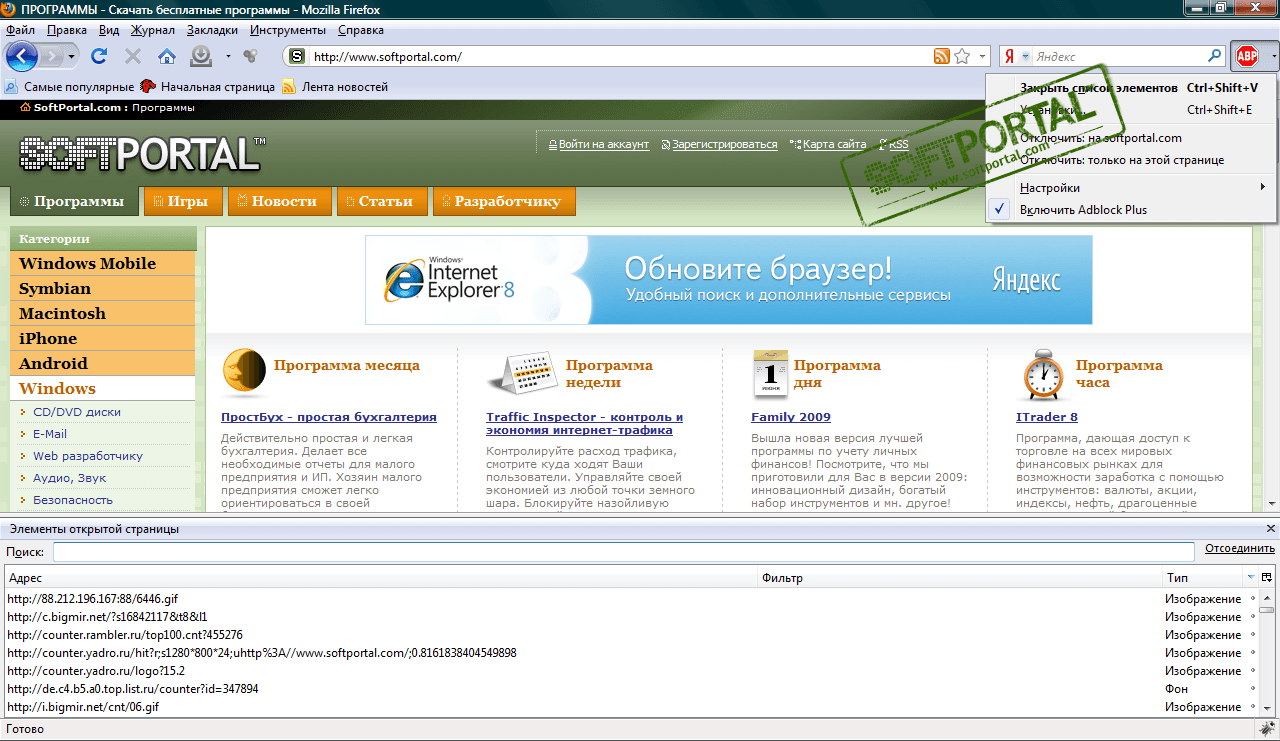Screen dimensions: 1280x741
Task: Bookmark this page with the star icon
Action: (962, 56)
